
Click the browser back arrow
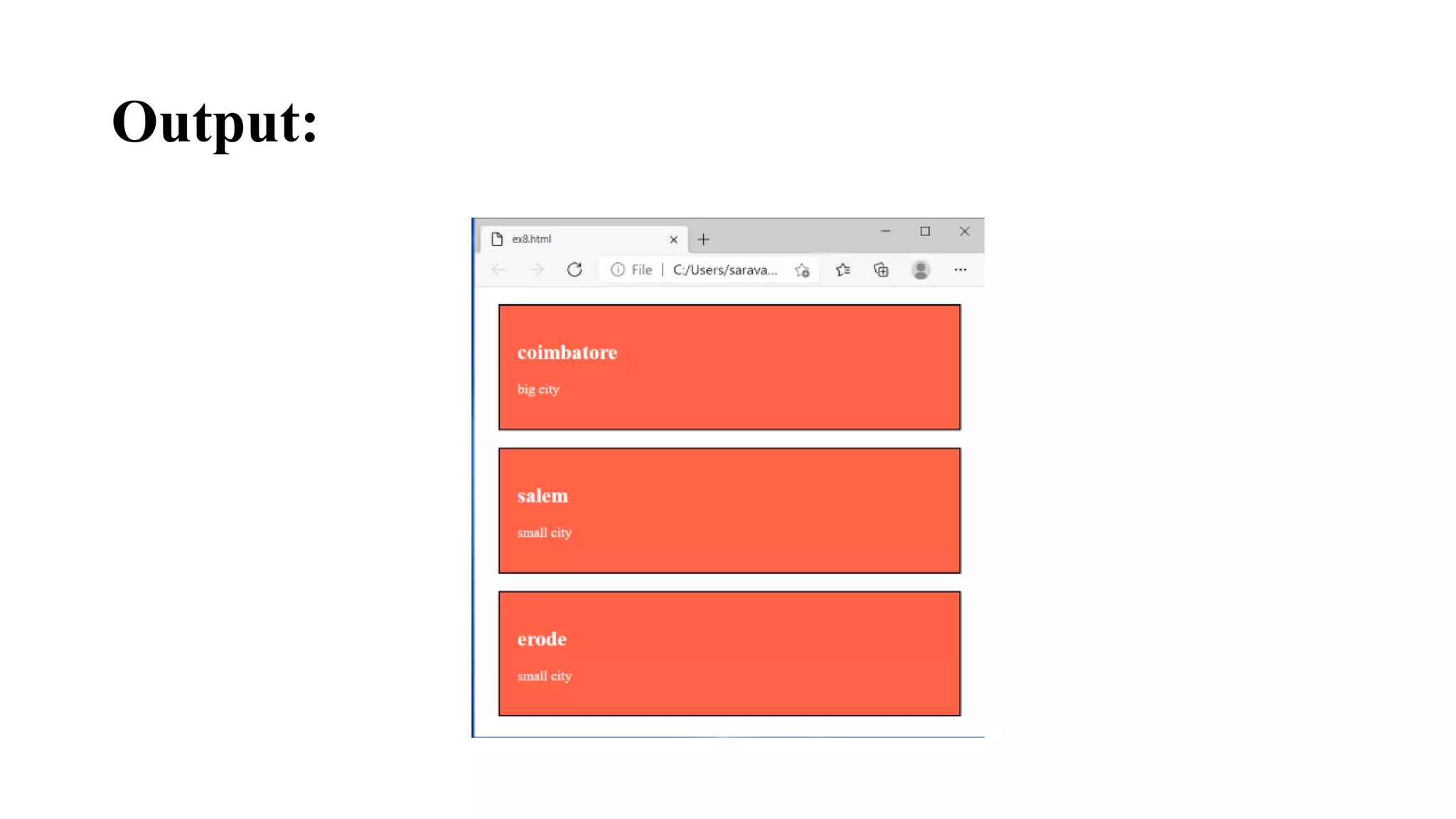[x=498, y=269]
